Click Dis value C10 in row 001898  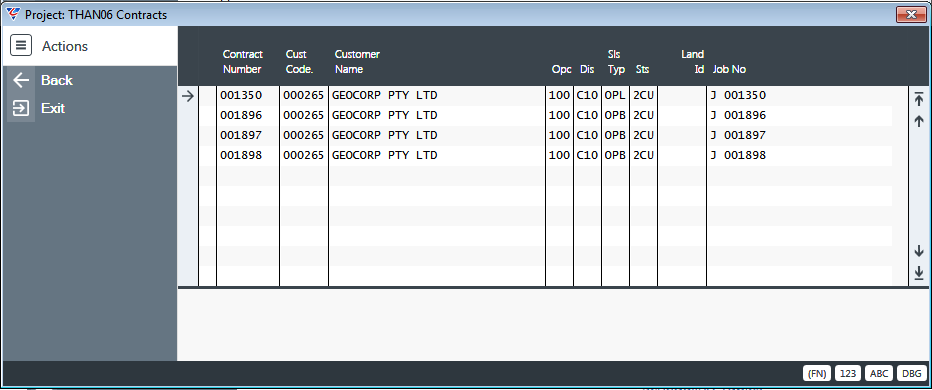coord(587,156)
